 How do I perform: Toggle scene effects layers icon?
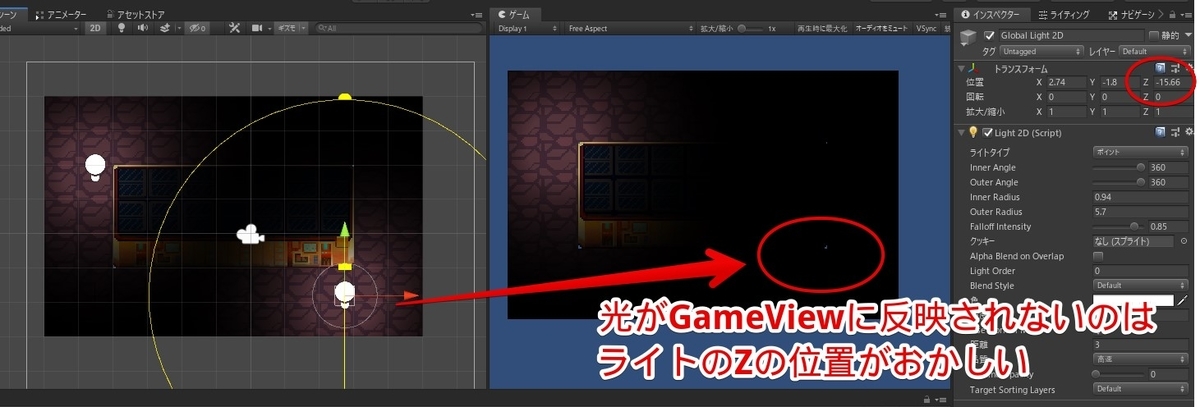pos(165,29)
